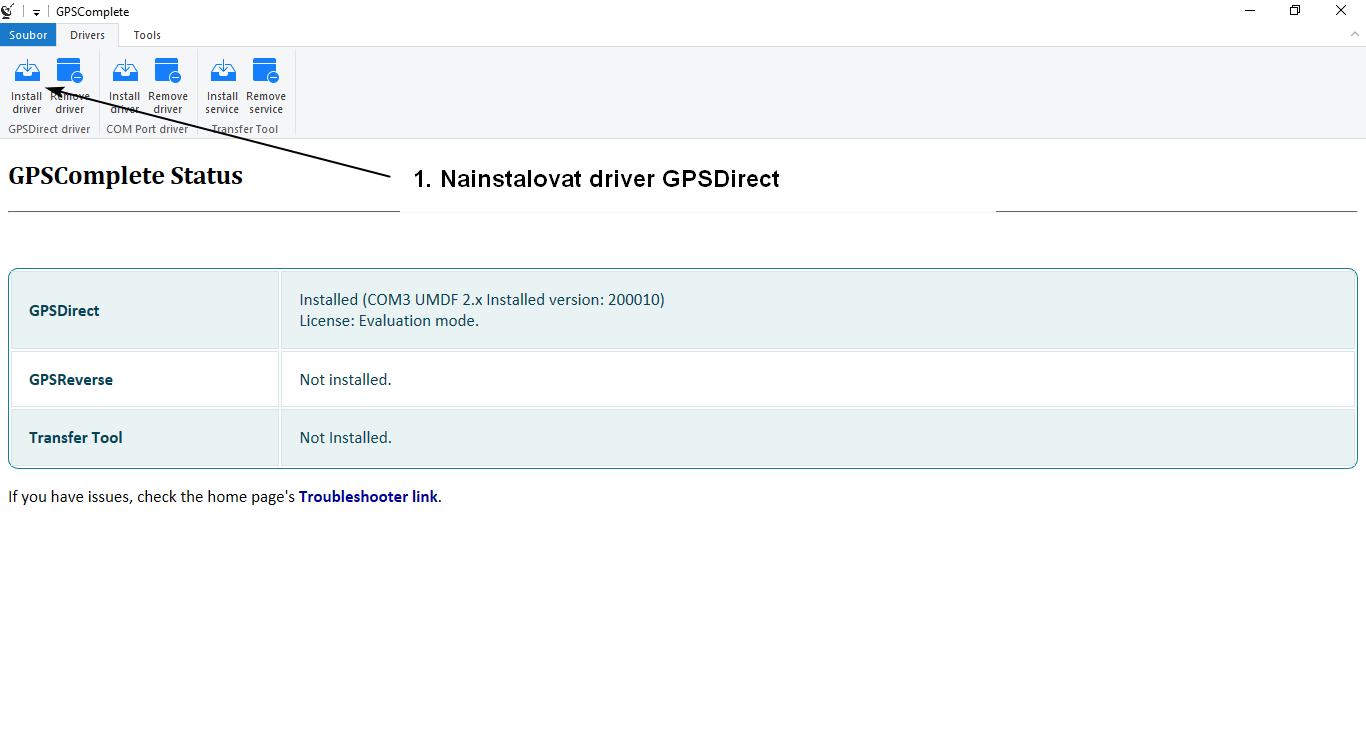The width and height of the screenshot is (1366, 738).
Task: Switch to the Tools ribbon tab
Action: pyautogui.click(x=146, y=34)
